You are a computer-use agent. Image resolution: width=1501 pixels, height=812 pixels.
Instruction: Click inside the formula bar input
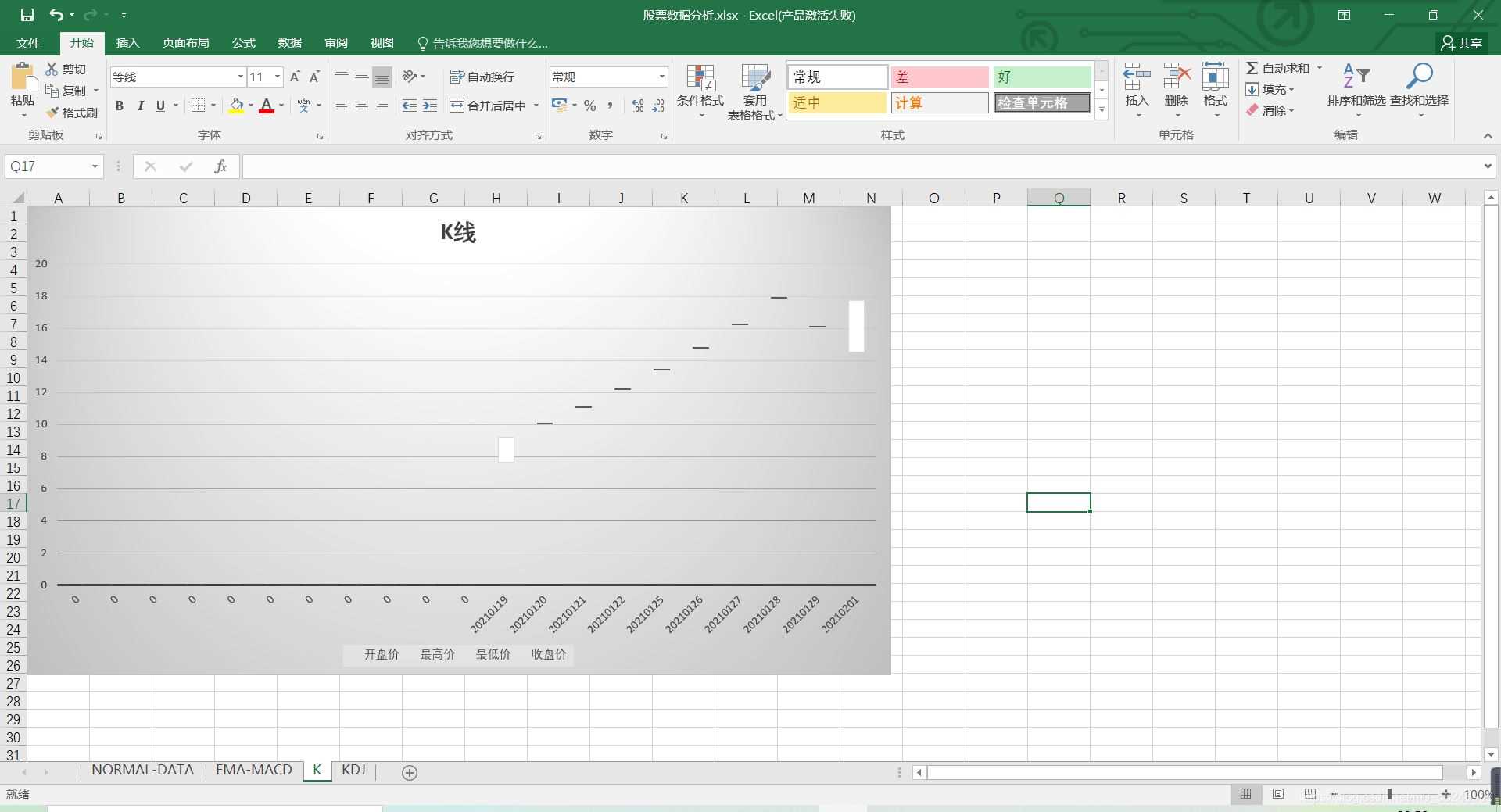pos(860,166)
